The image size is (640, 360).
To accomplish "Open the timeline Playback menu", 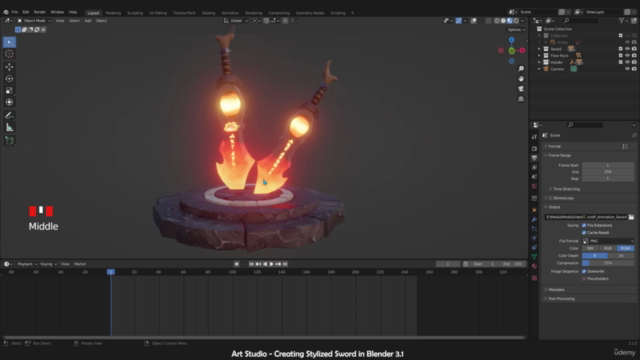I will tap(27, 264).
